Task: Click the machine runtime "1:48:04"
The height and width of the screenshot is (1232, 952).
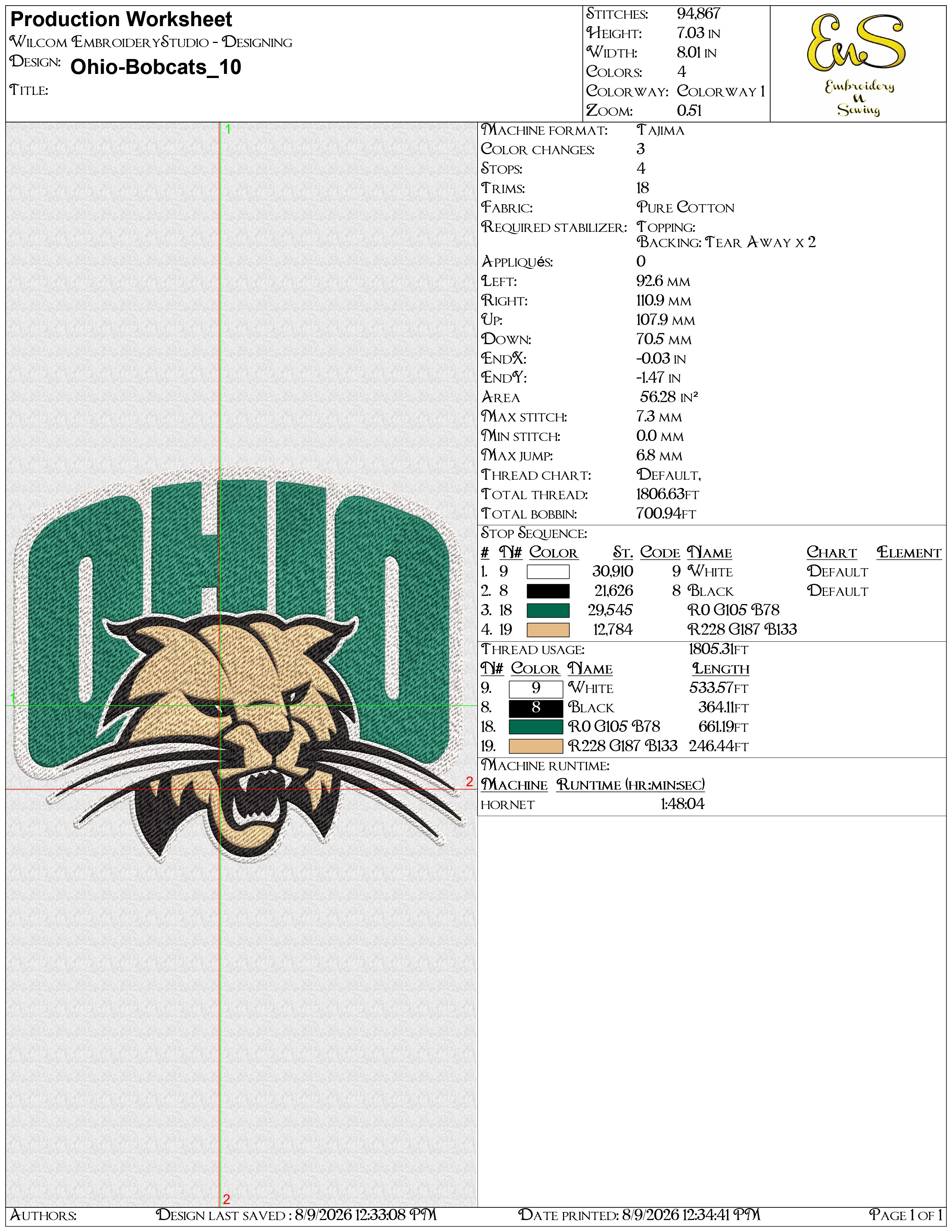Action: coord(682,805)
